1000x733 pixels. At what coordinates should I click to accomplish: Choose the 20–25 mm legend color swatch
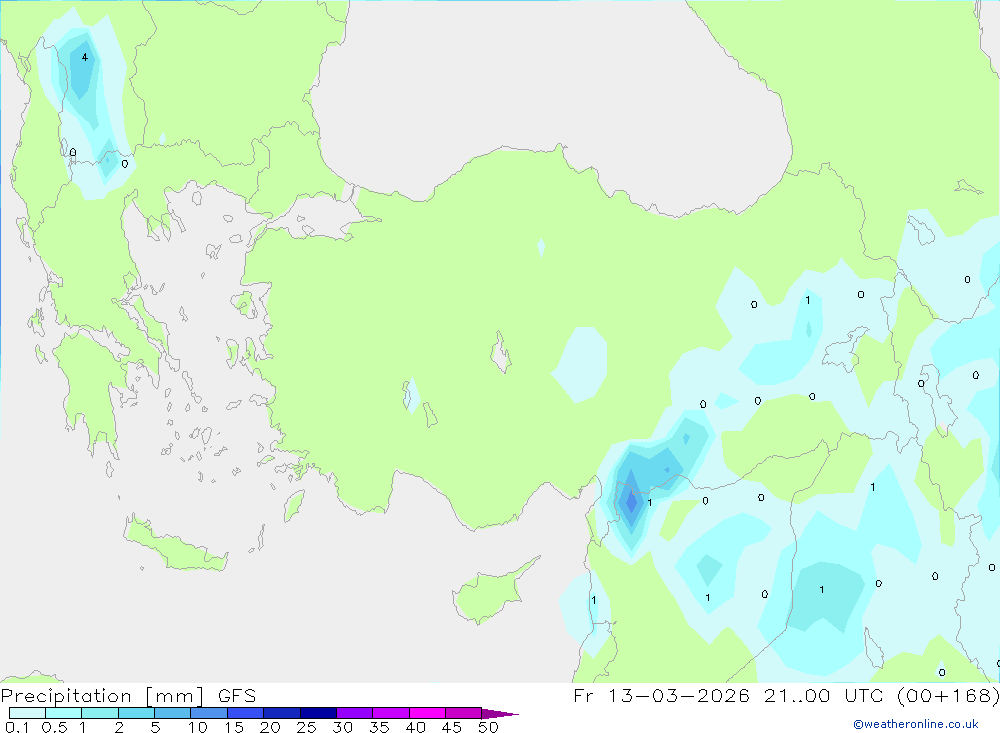(282, 713)
